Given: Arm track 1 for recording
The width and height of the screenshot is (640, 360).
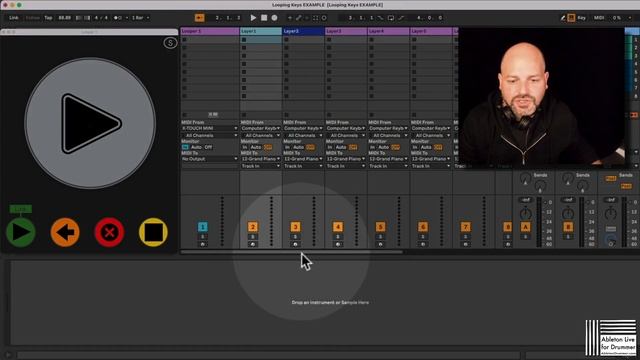Looking at the screenshot, I should [202, 244].
